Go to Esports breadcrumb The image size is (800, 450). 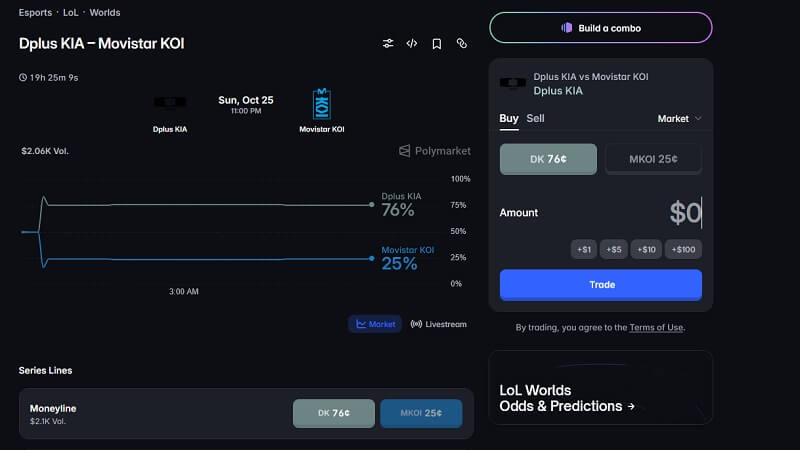pyautogui.click(x=35, y=13)
